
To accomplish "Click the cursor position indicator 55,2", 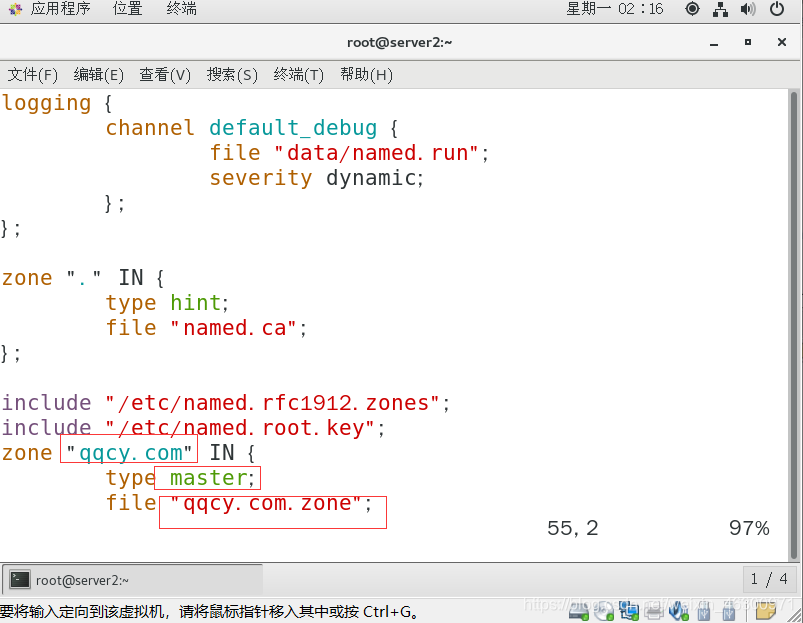I will click(x=573, y=528).
